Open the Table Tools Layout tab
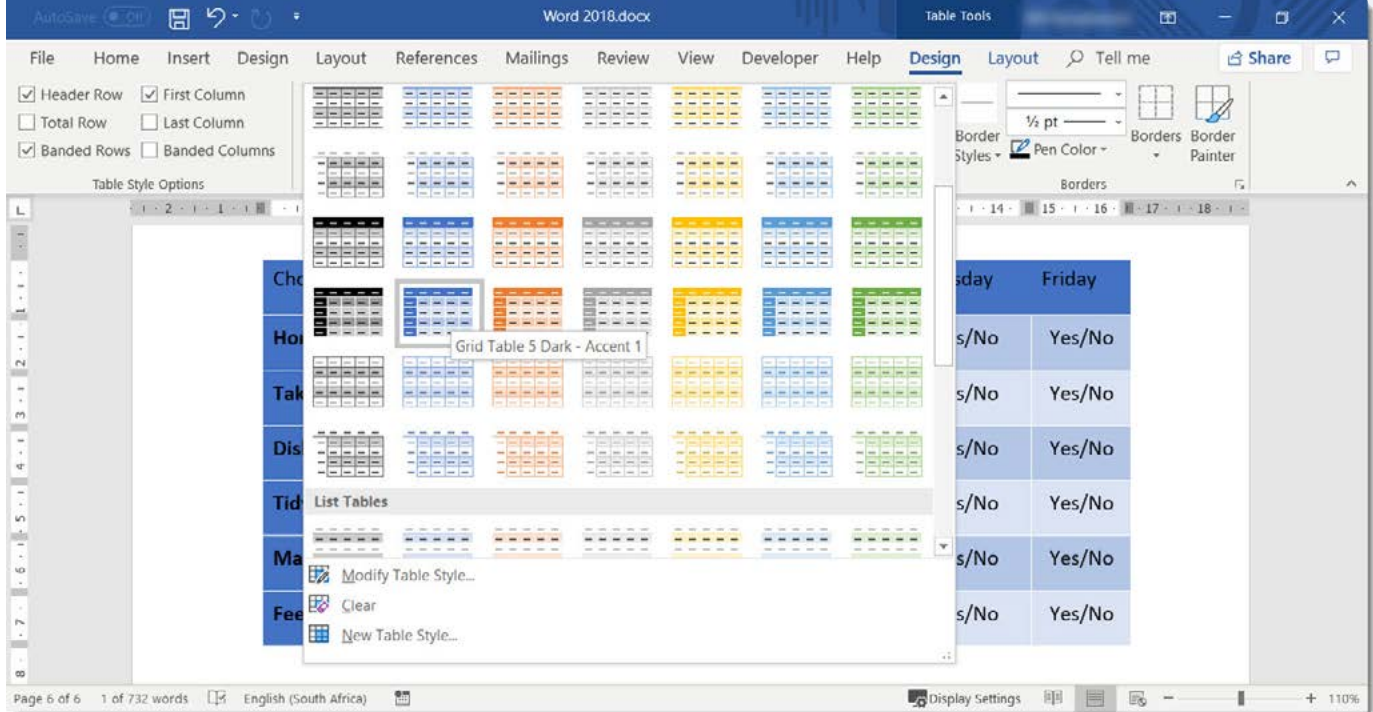 tap(1013, 58)
